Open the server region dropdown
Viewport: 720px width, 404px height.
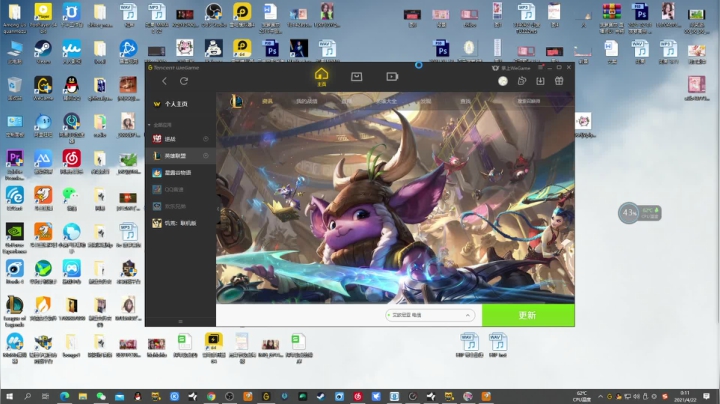[429, 315]
